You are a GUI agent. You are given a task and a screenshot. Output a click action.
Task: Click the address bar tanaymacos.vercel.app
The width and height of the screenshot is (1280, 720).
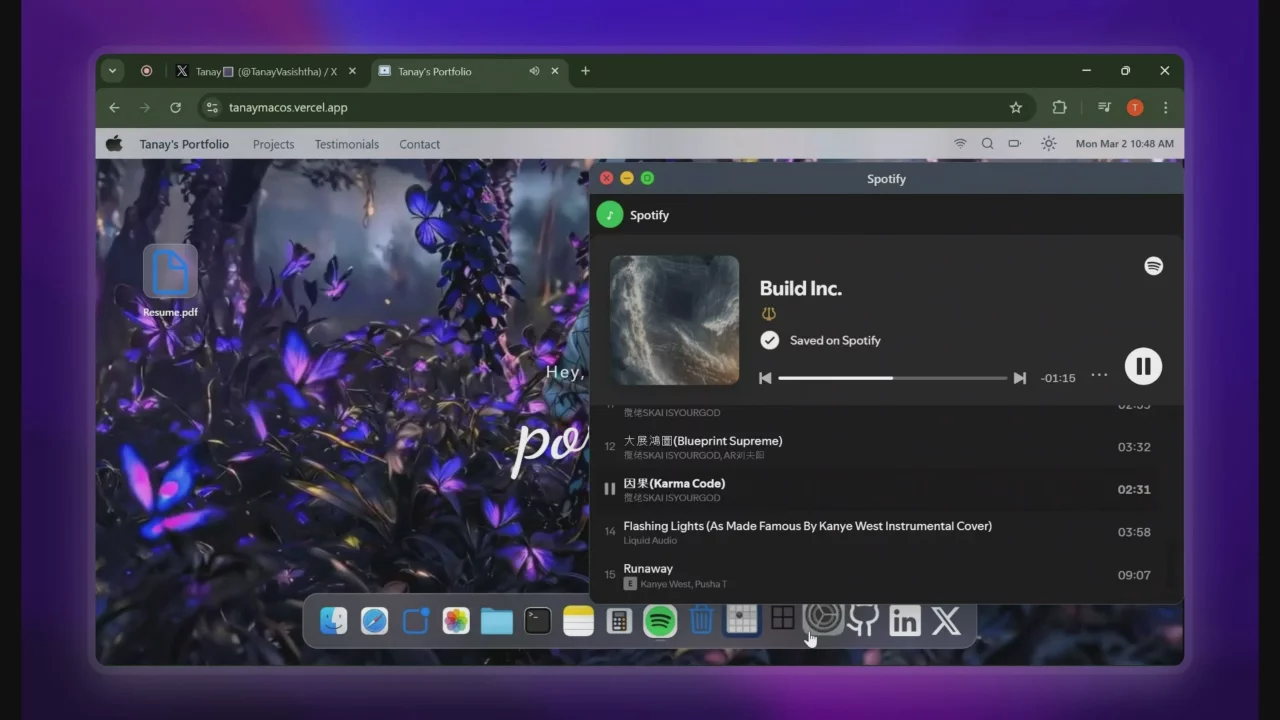(615, 107)
